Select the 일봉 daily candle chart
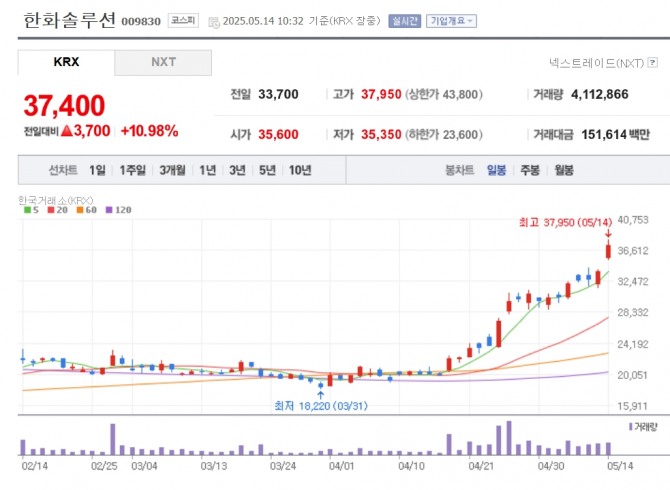670x490 pixels. (x=497, y=170)
